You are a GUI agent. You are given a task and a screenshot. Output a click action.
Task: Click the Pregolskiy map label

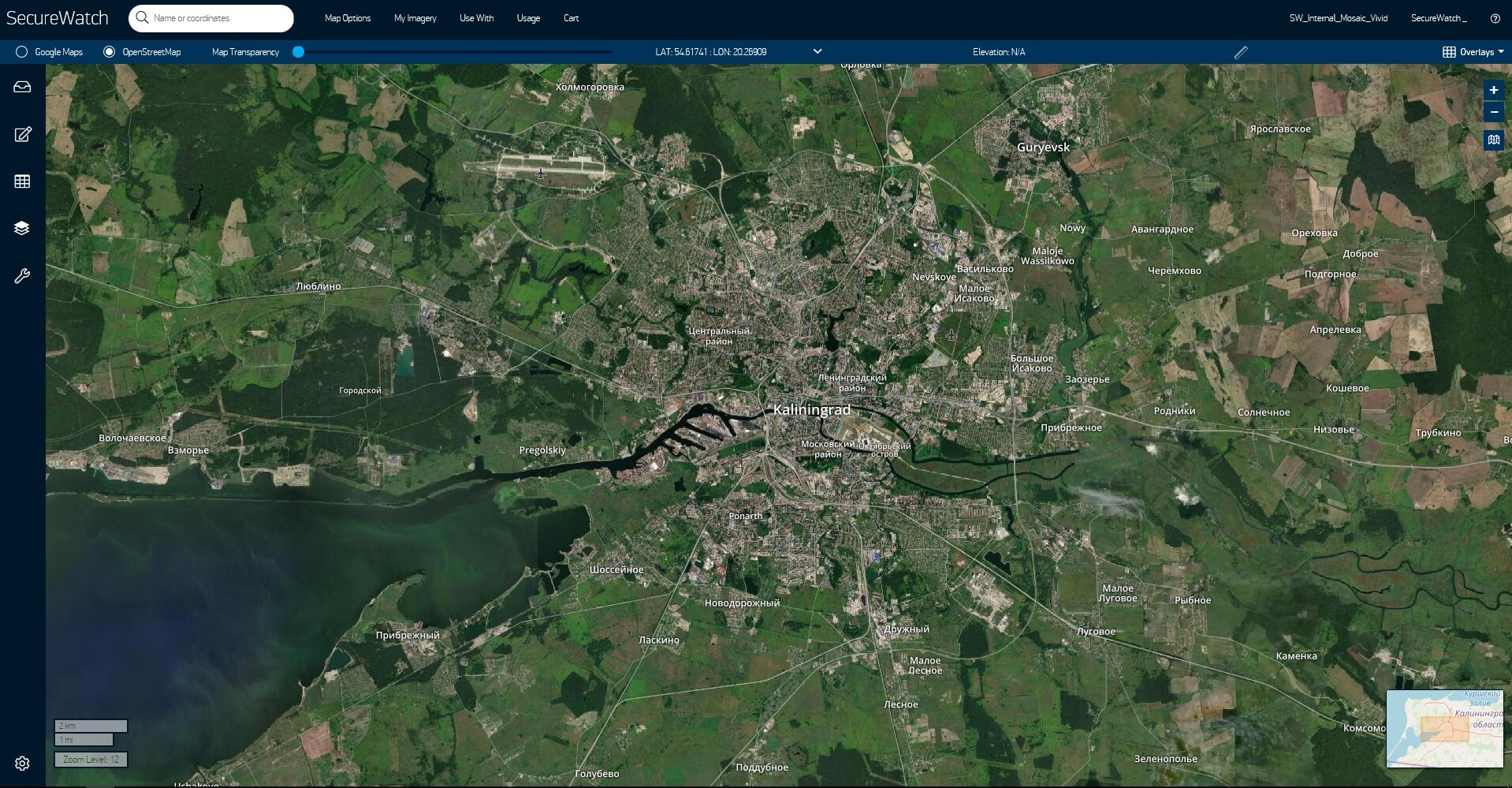point(542,450)
